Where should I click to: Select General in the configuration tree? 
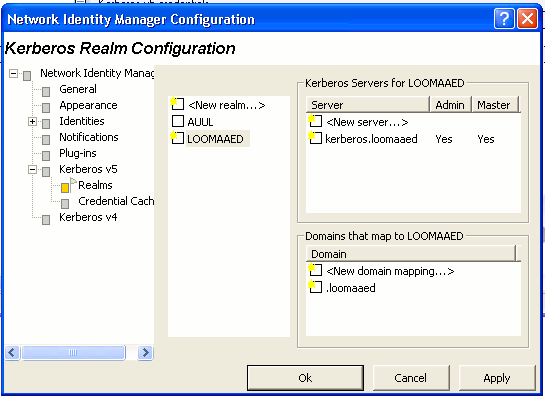click(78, 89)
